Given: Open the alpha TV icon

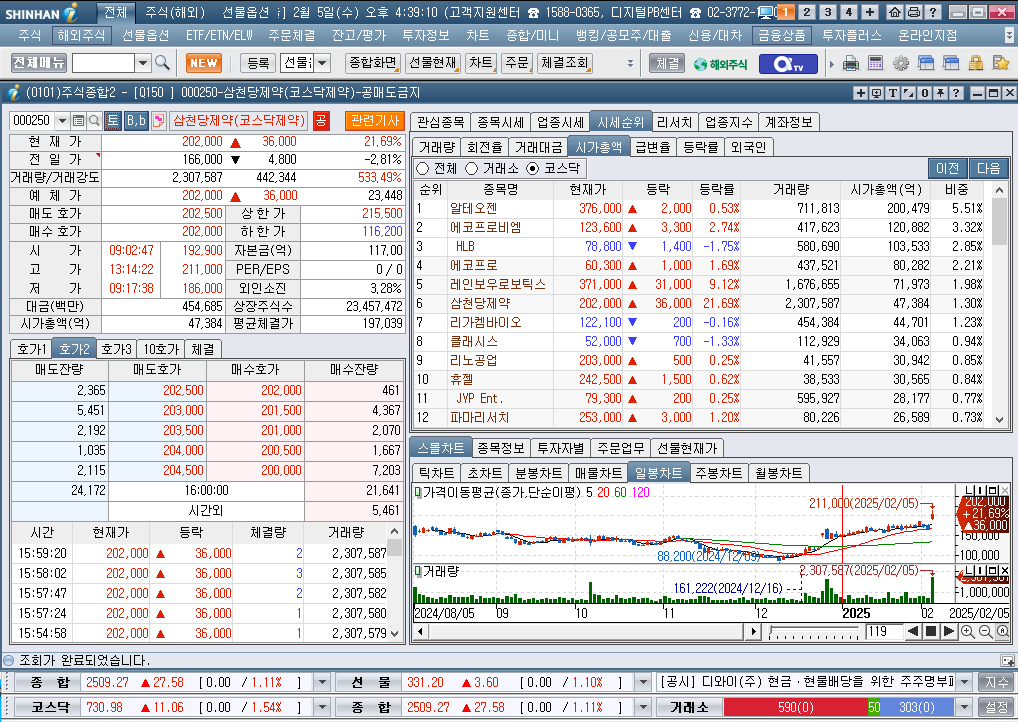Looking at the screenshot, I should 788,64.
